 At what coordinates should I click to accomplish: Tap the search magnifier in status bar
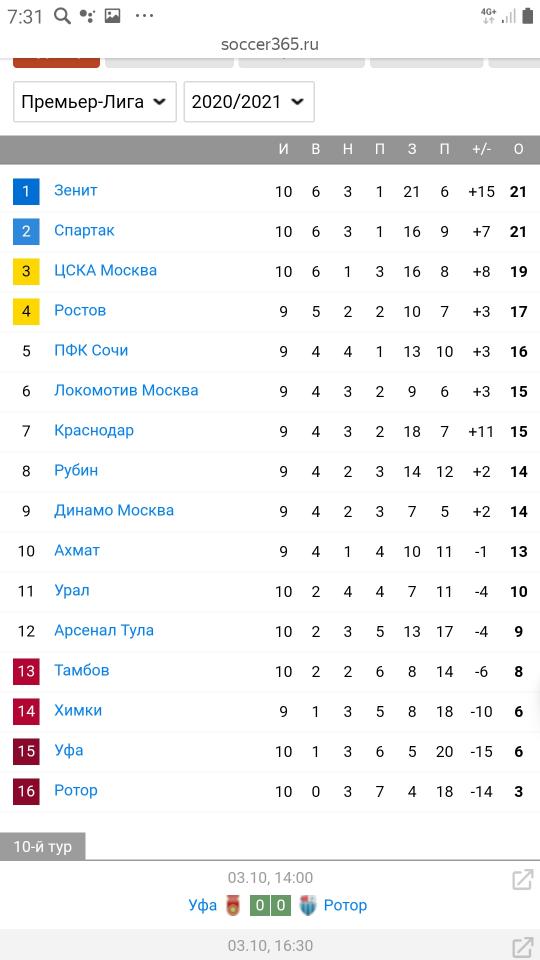(62, 17)
